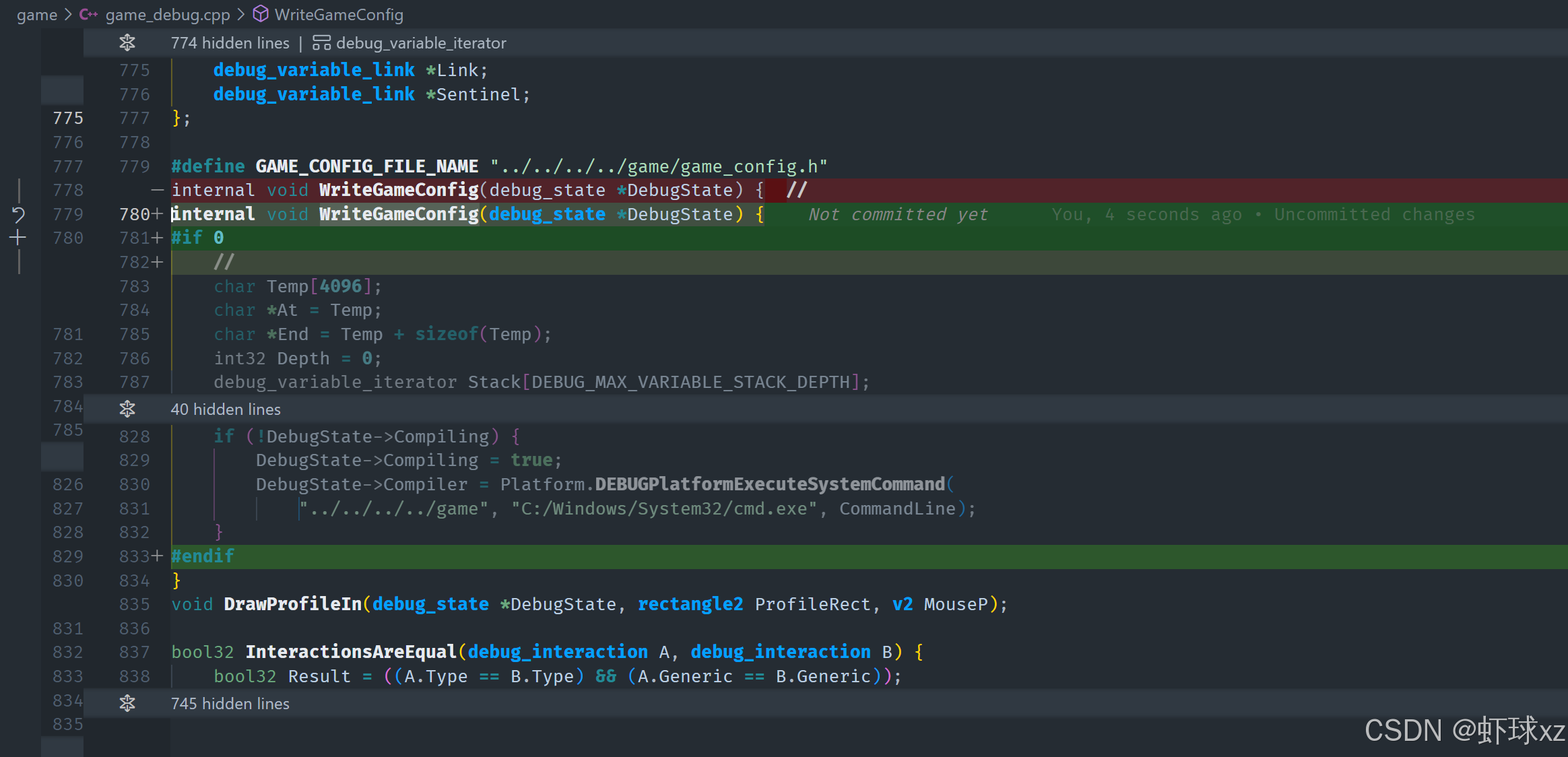Screen dimensions: 1568x757
Task: Click the DrawProfileIn function name
Action: tap(292, 604)
